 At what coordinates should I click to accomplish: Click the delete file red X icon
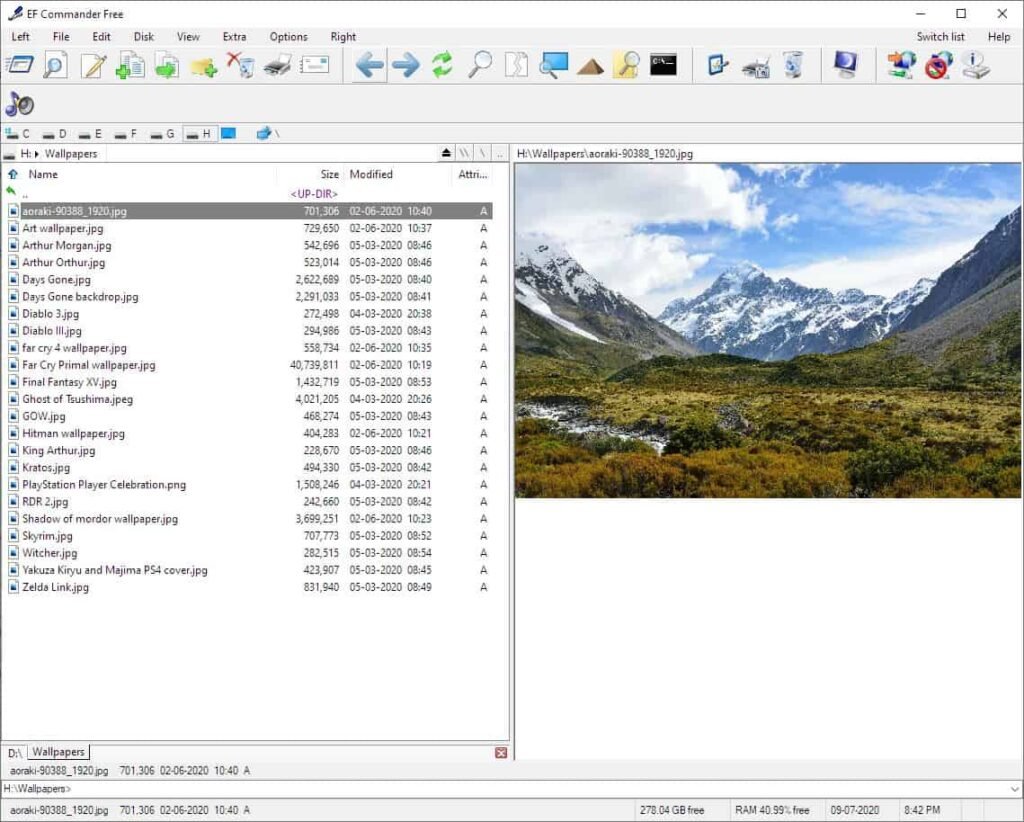241,65
